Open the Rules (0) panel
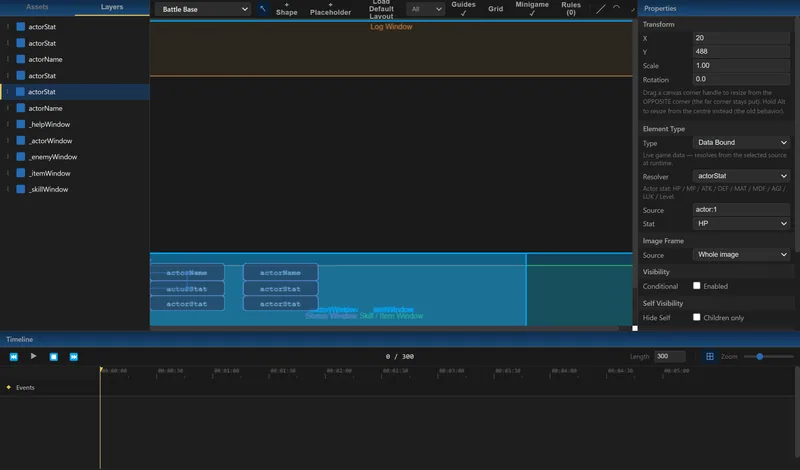This screenshot has width=800, height=470. (x=571, y=9)
